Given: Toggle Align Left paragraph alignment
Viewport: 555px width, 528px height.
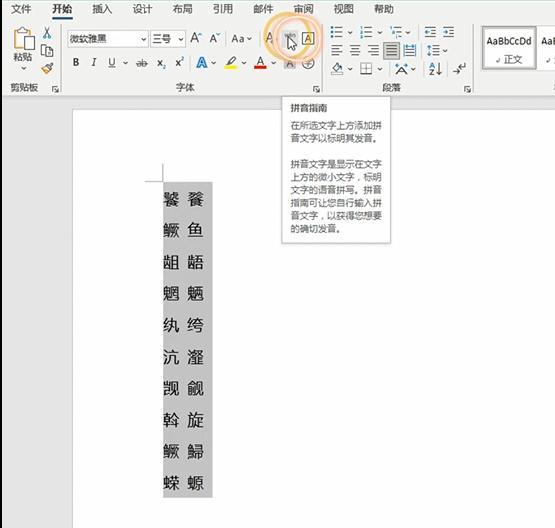Looking at the screenshot, I should point(337,51).
